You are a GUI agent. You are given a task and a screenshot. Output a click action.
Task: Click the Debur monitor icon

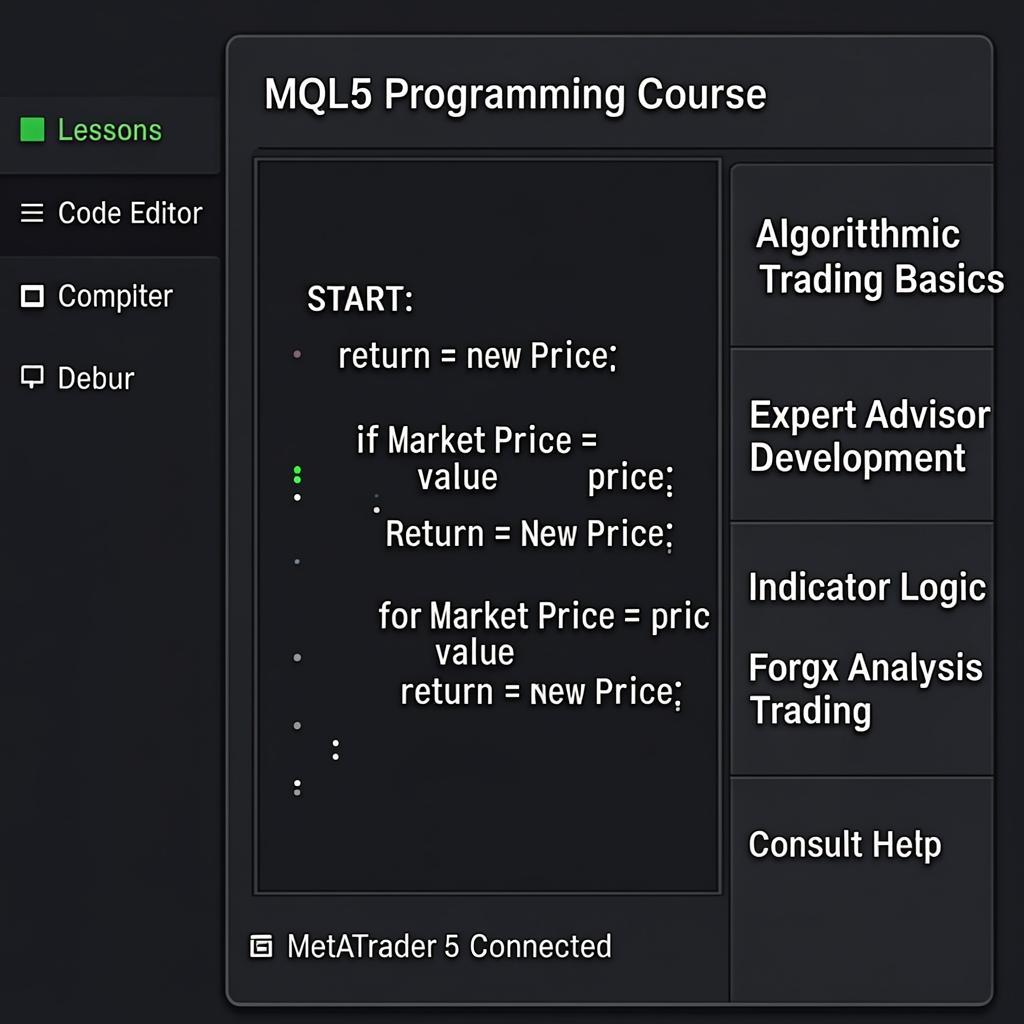pos(33,377)
